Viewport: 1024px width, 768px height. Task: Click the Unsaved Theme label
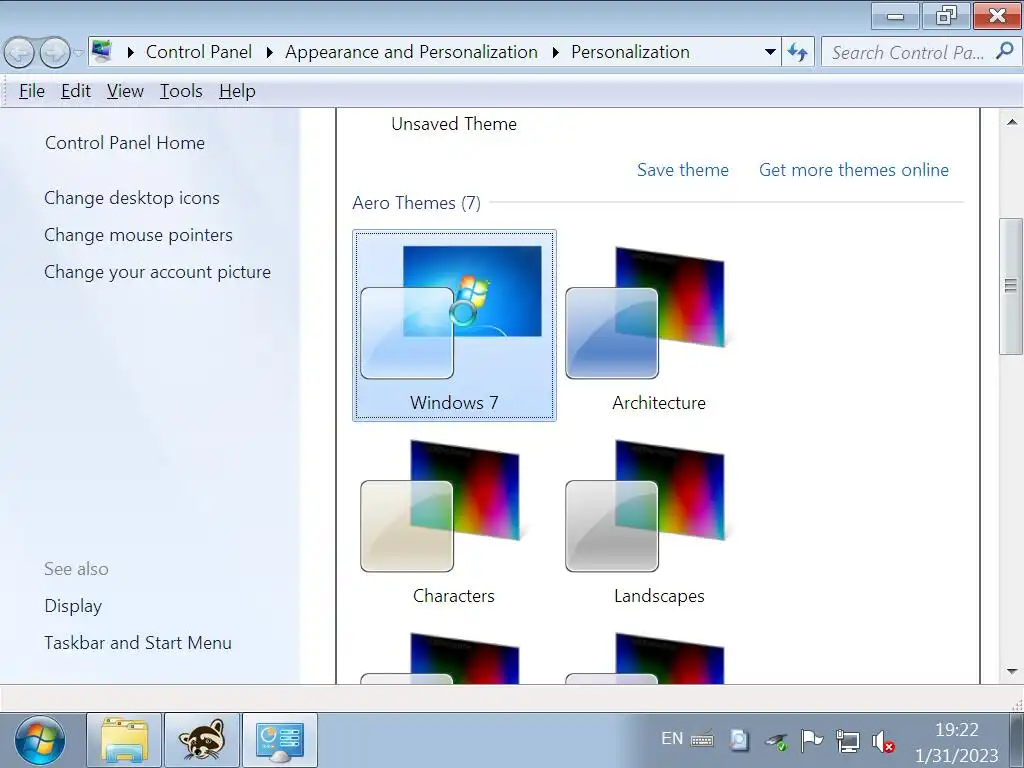pos(454,123)
